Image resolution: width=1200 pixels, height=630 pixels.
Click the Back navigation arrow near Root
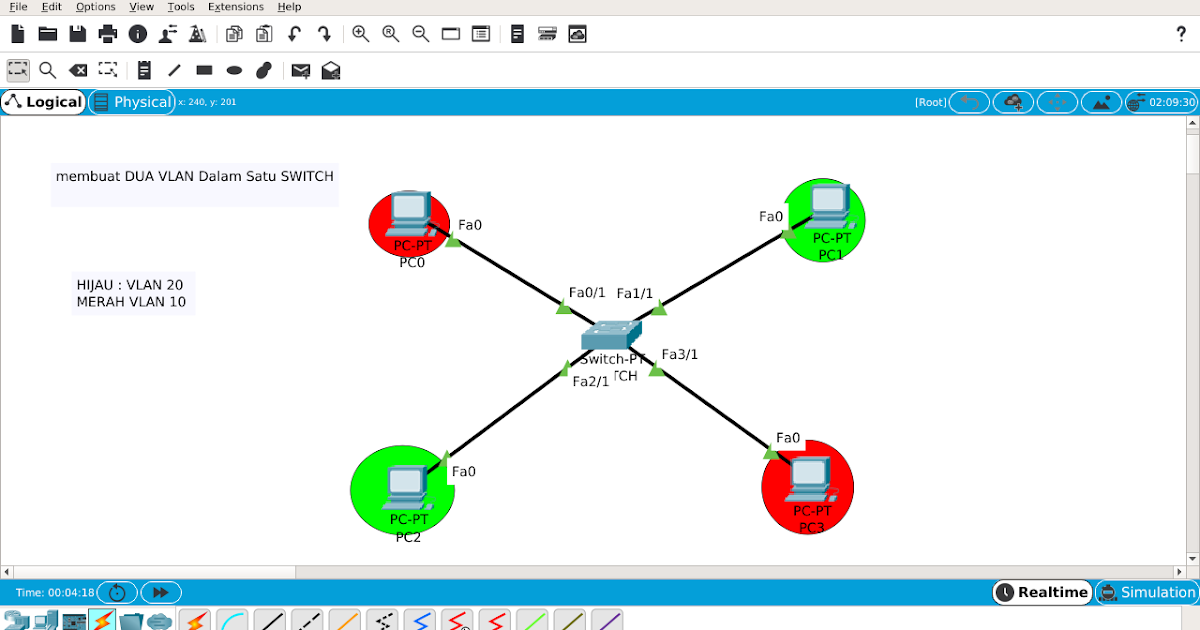pyautogui.click(x=968, y=101)
